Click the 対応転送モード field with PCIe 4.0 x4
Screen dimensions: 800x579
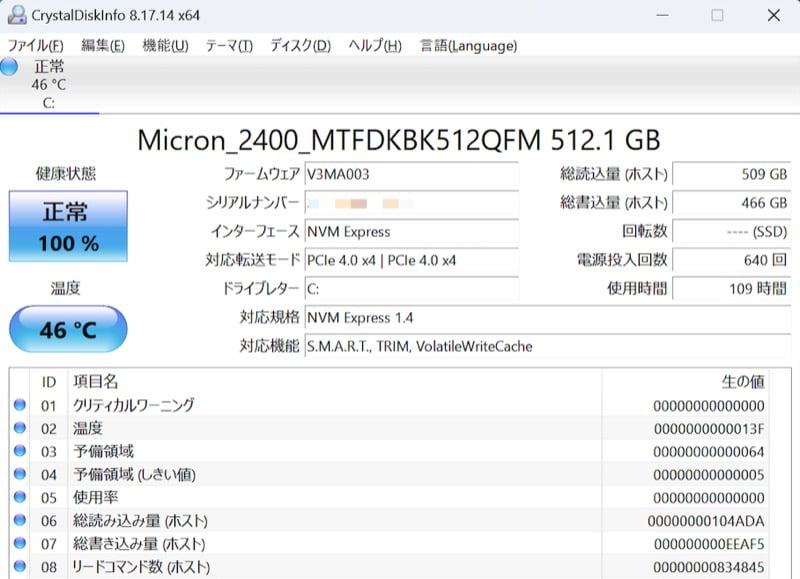(x=412, y=260)
